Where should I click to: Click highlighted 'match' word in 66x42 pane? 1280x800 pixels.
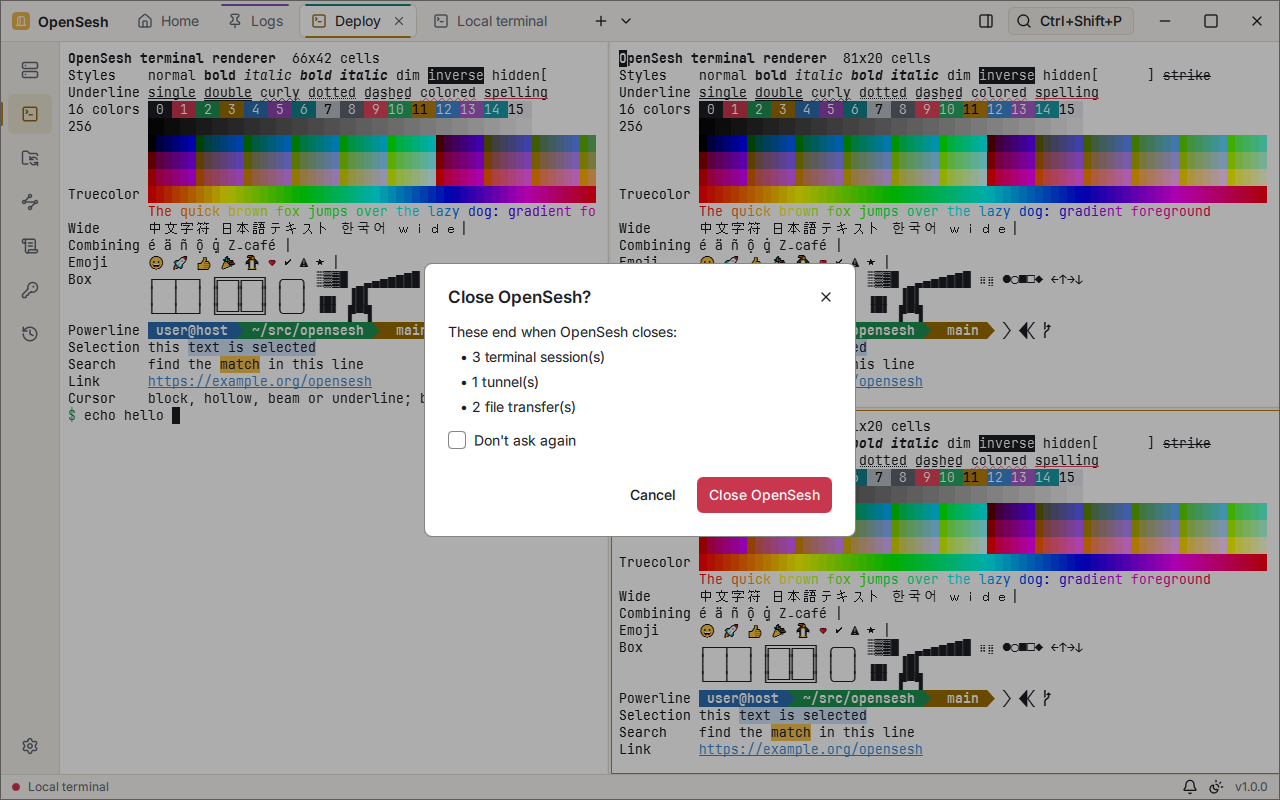click(240, 364)
